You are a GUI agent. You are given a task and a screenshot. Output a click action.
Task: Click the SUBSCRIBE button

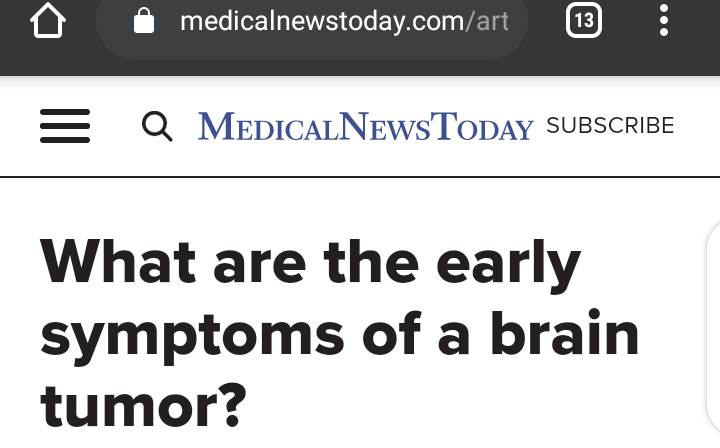coord(610,125)
